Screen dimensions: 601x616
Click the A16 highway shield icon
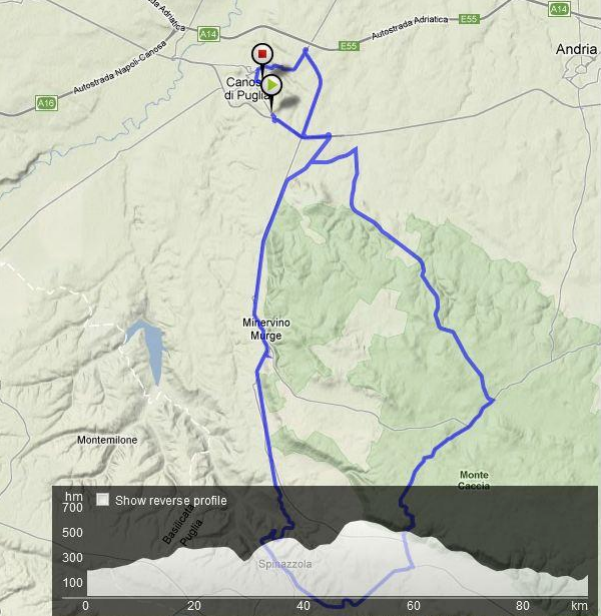[46, 103]
